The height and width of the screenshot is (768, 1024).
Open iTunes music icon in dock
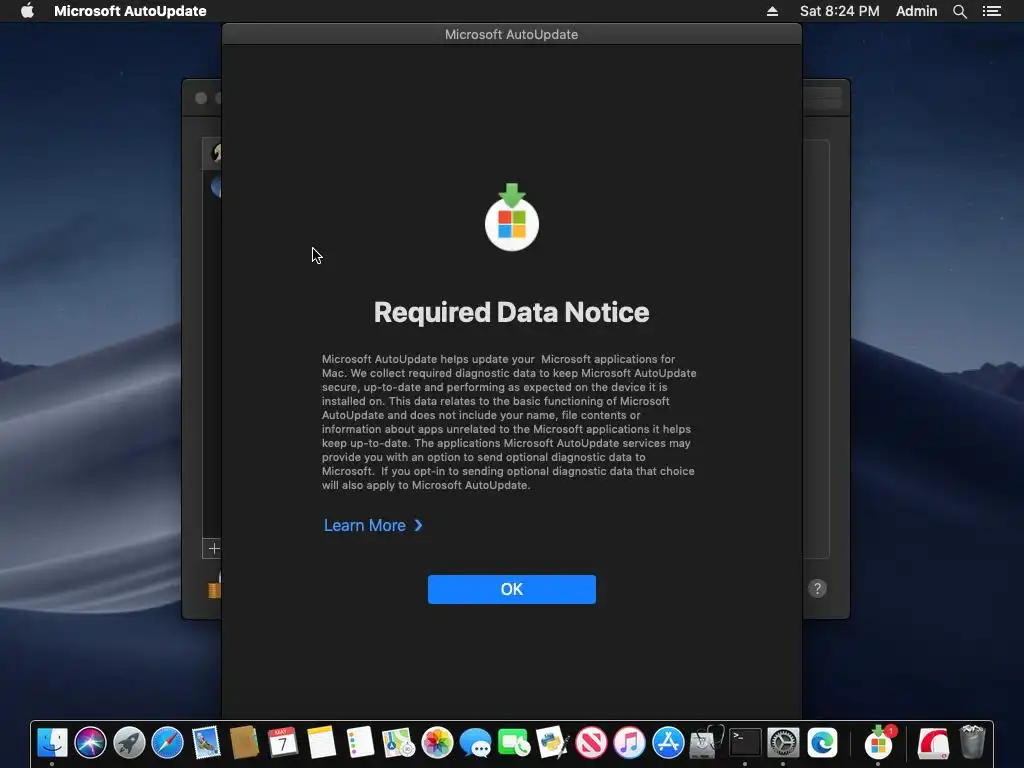coord(630,743)
